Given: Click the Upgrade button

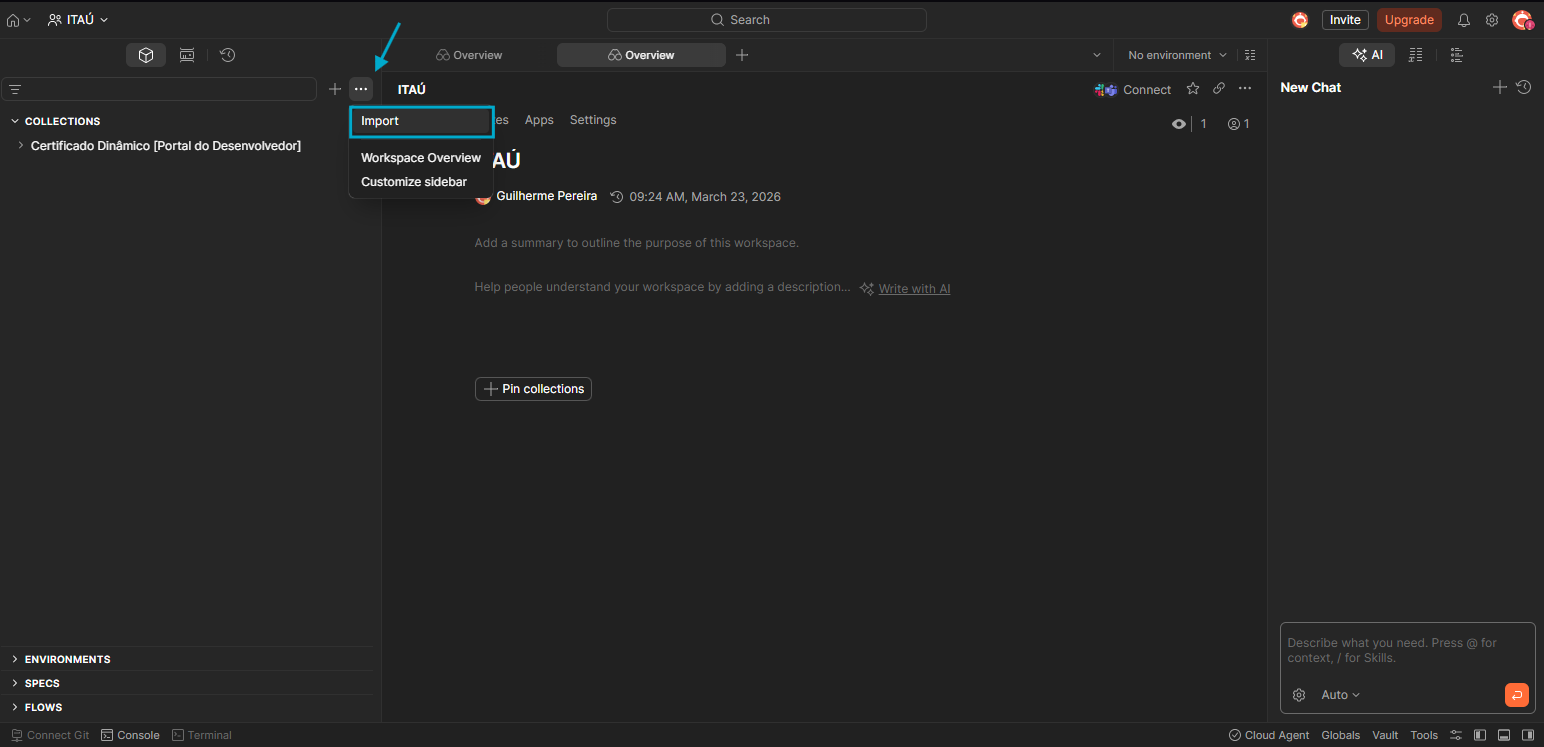Looking at the screenshot, I should [x=1408, y=20].
